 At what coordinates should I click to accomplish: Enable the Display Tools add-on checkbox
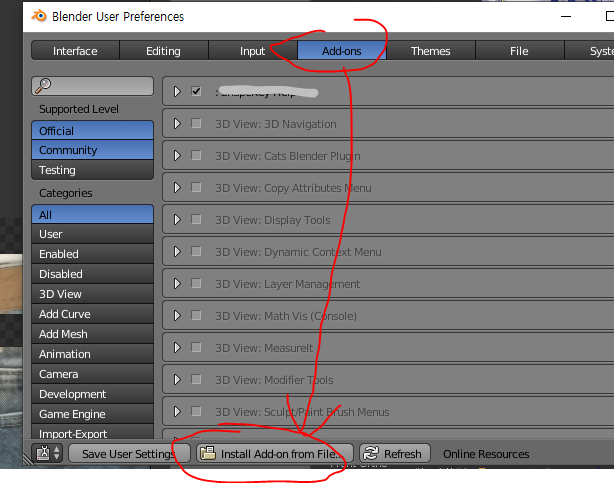(196, 219)
